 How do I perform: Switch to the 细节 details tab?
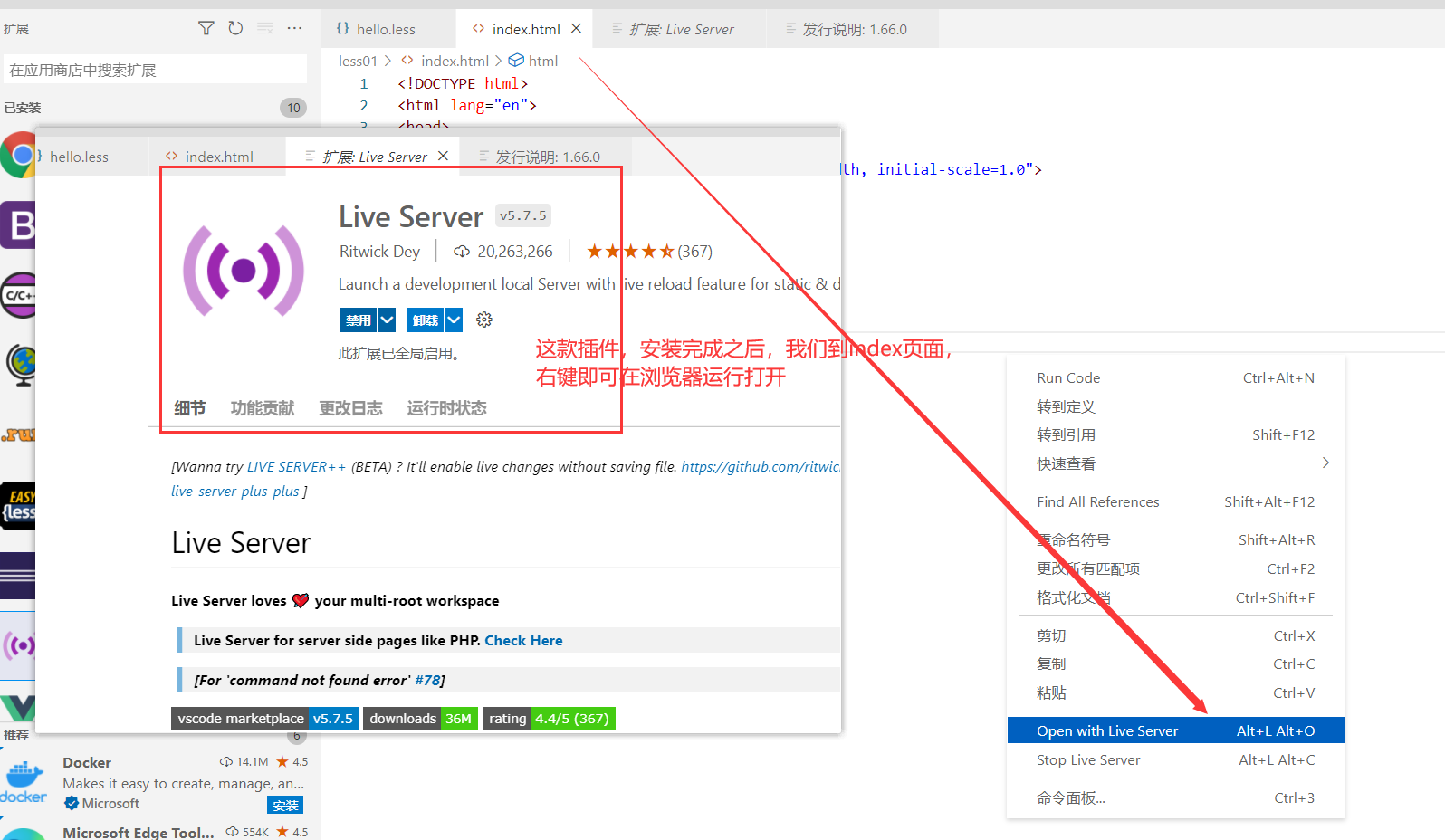tap(190, 408)
